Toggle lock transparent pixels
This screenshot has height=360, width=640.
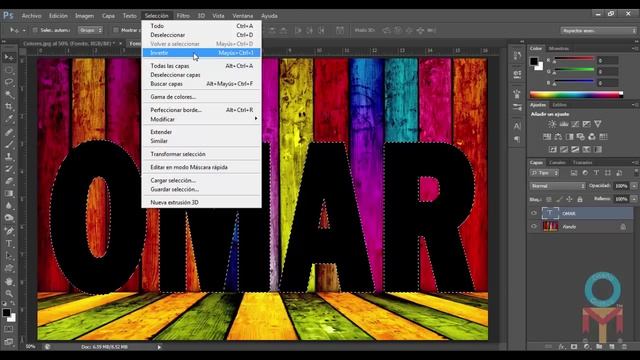[549, 199]
